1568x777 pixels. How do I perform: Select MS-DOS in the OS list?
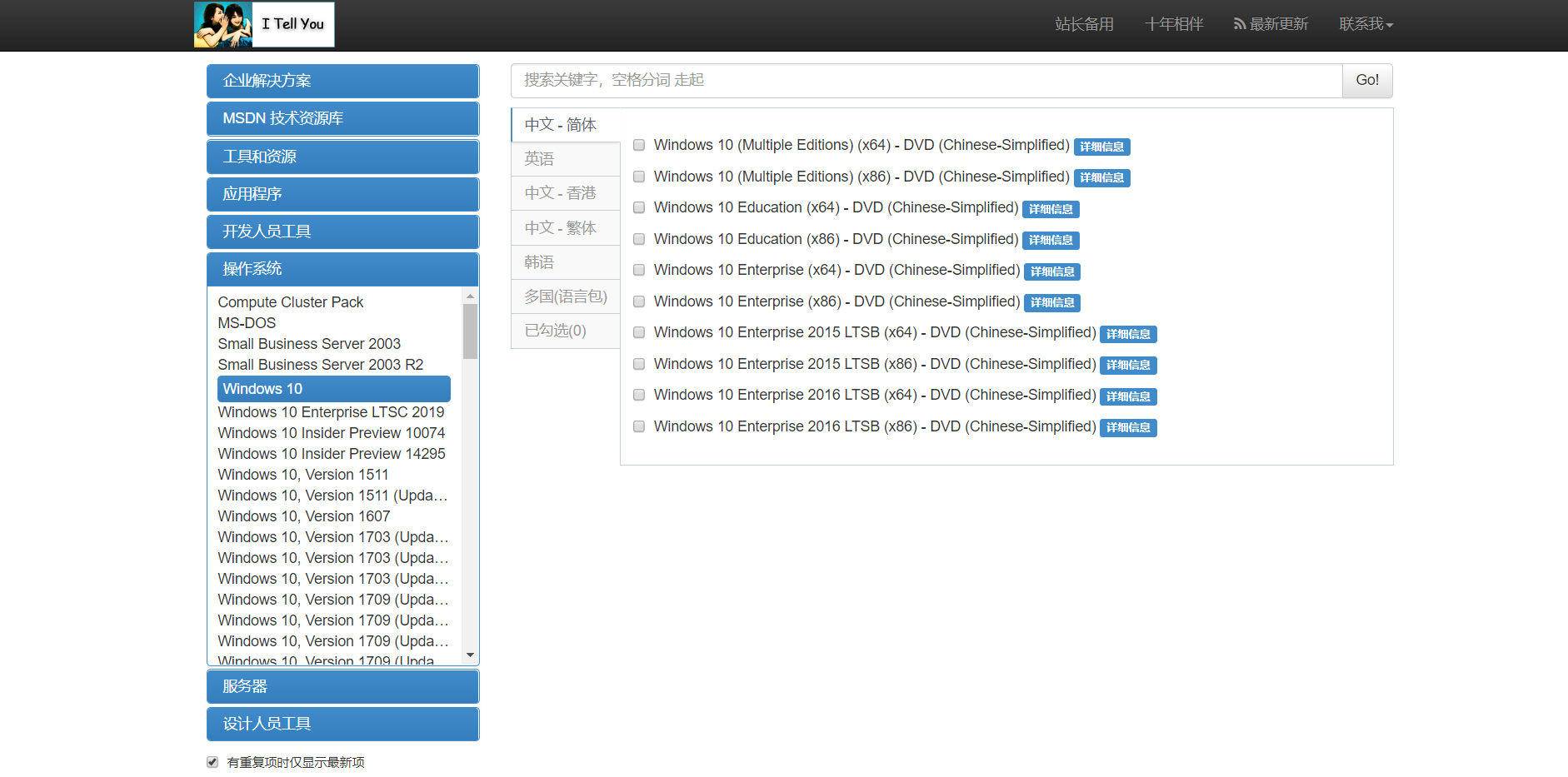tap(247, 323)
